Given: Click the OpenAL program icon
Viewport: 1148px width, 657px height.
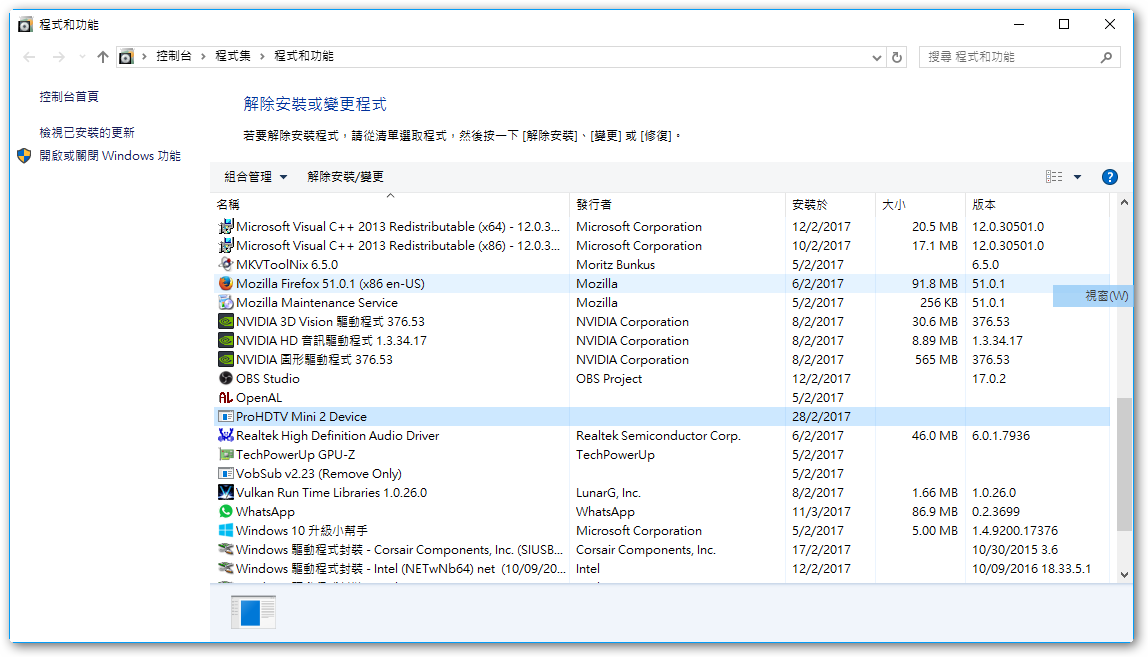Looking at the screenshot, I should click(x=226, y=398).
